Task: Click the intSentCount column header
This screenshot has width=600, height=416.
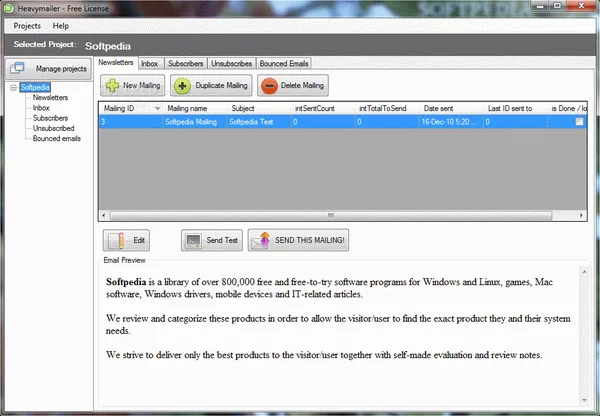Action: pos(323,109)
